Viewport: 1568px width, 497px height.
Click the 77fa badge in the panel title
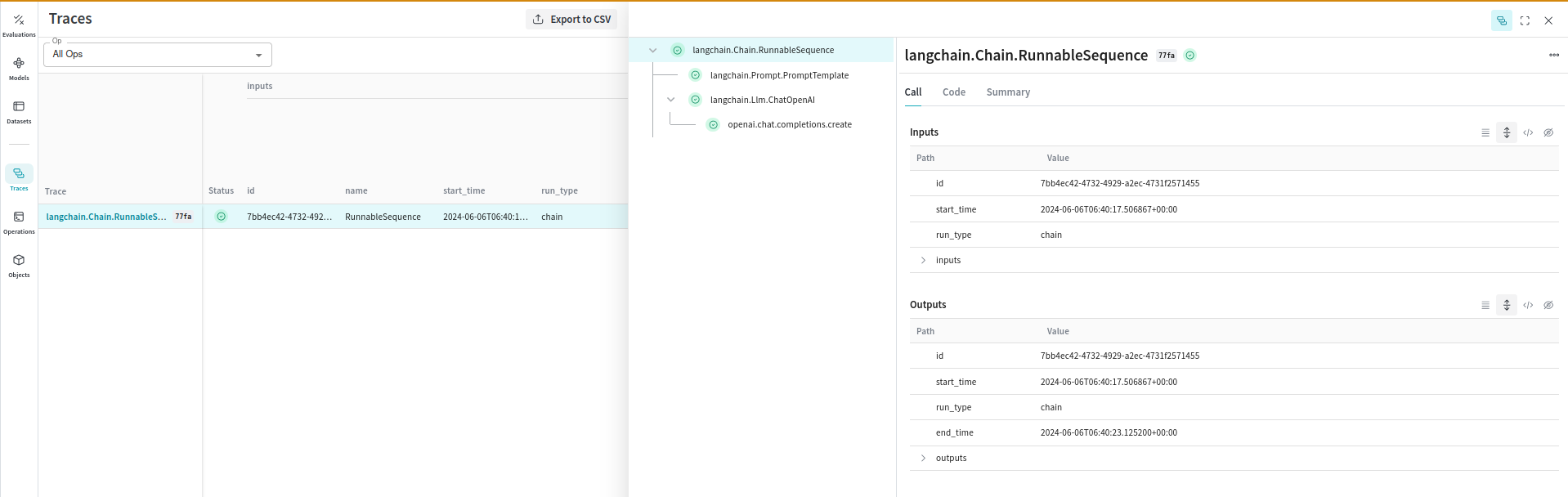[x=1166, y=56]
